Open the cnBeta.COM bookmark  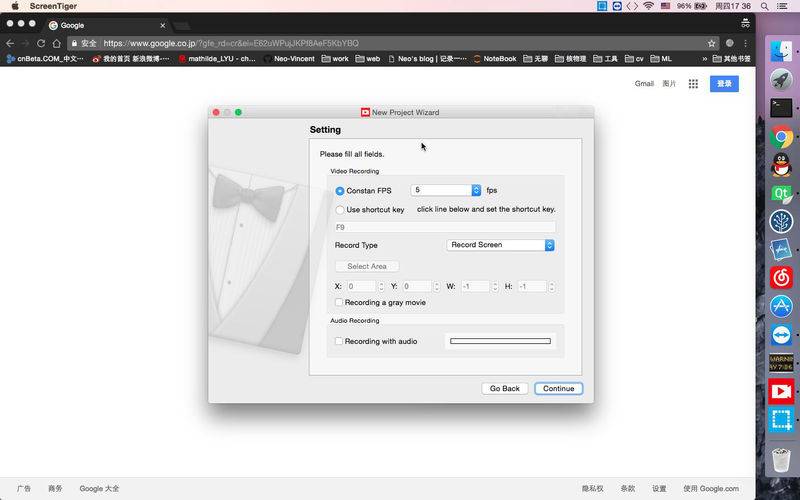(45, 59)
